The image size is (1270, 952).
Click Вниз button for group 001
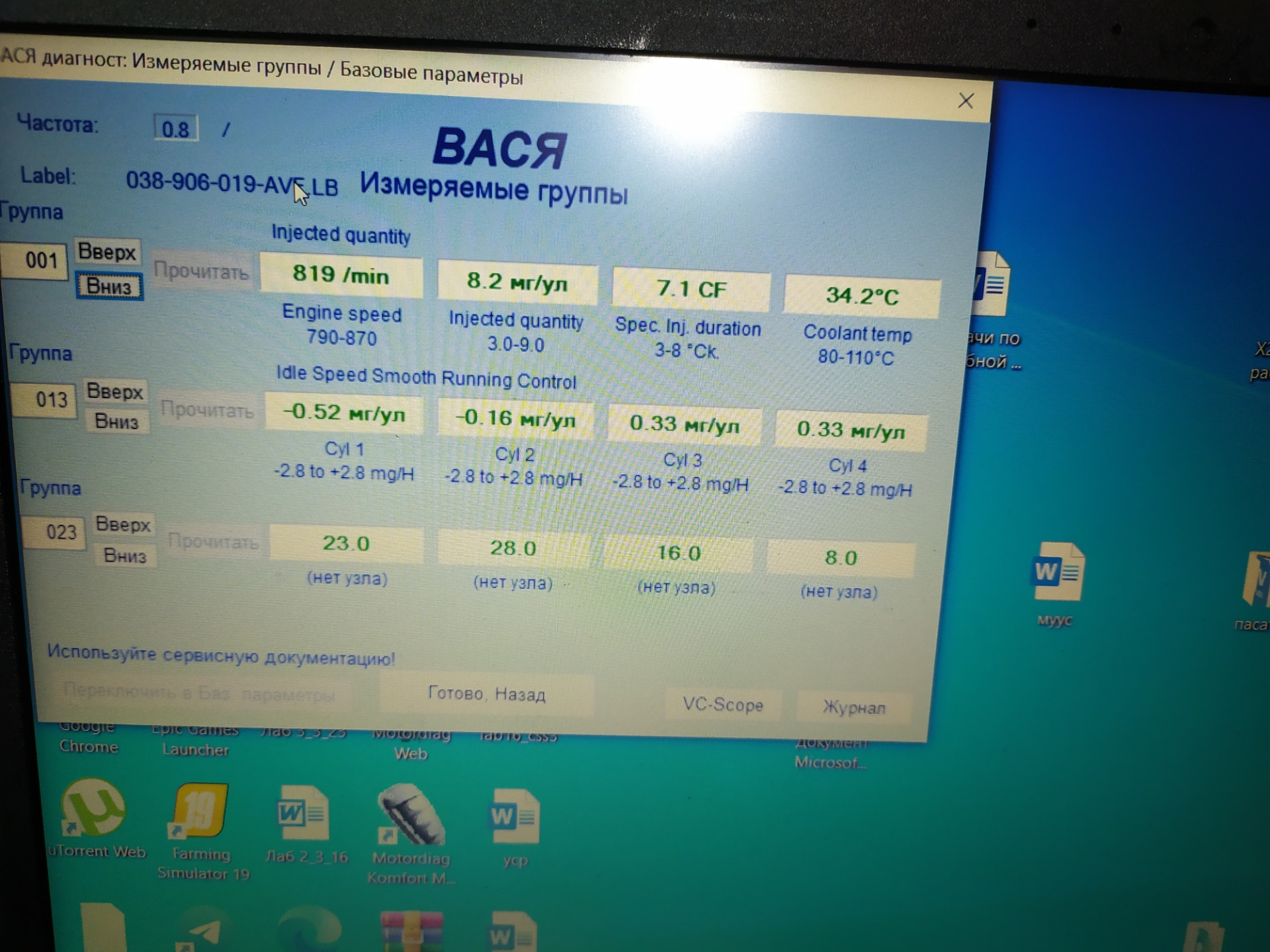109,286
